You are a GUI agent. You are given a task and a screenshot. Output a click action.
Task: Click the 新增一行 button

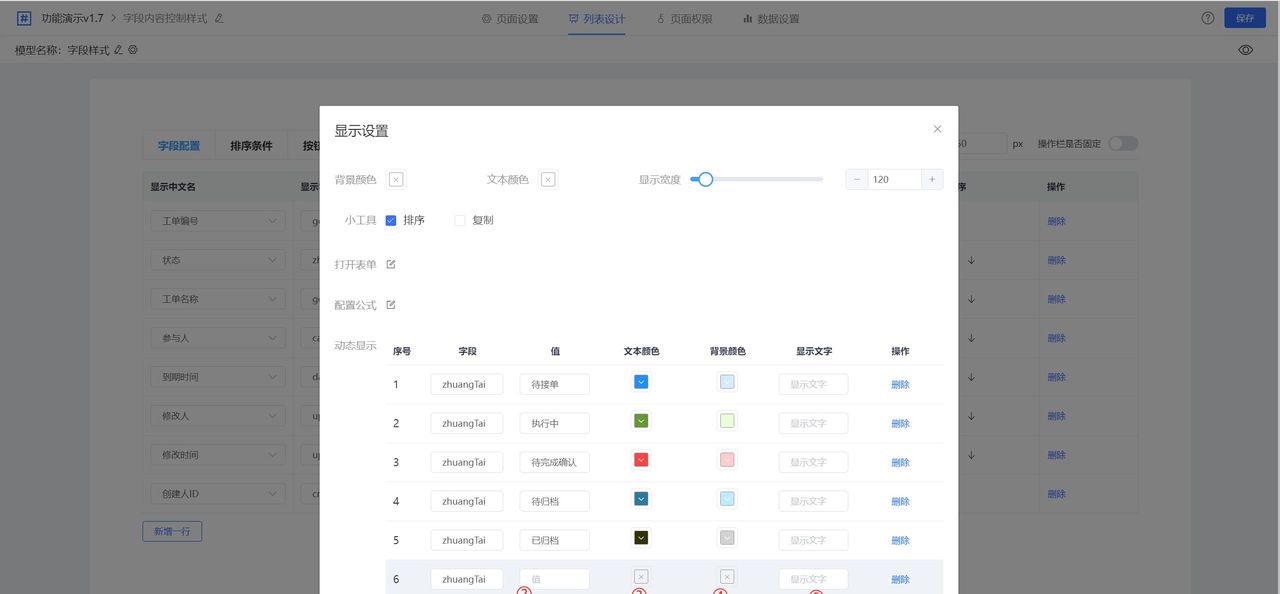click(172, 531)
